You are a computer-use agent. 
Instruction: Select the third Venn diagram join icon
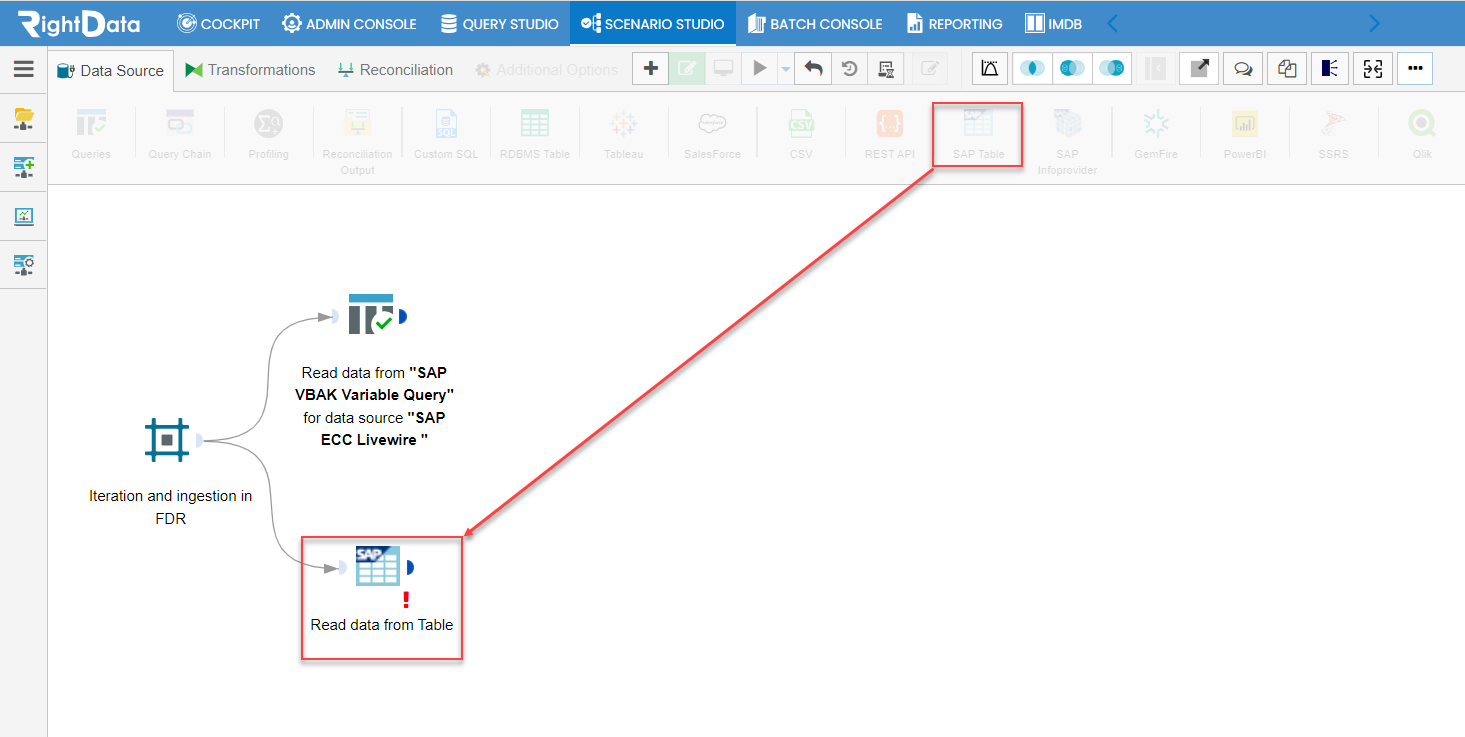tap(1112, 69)
